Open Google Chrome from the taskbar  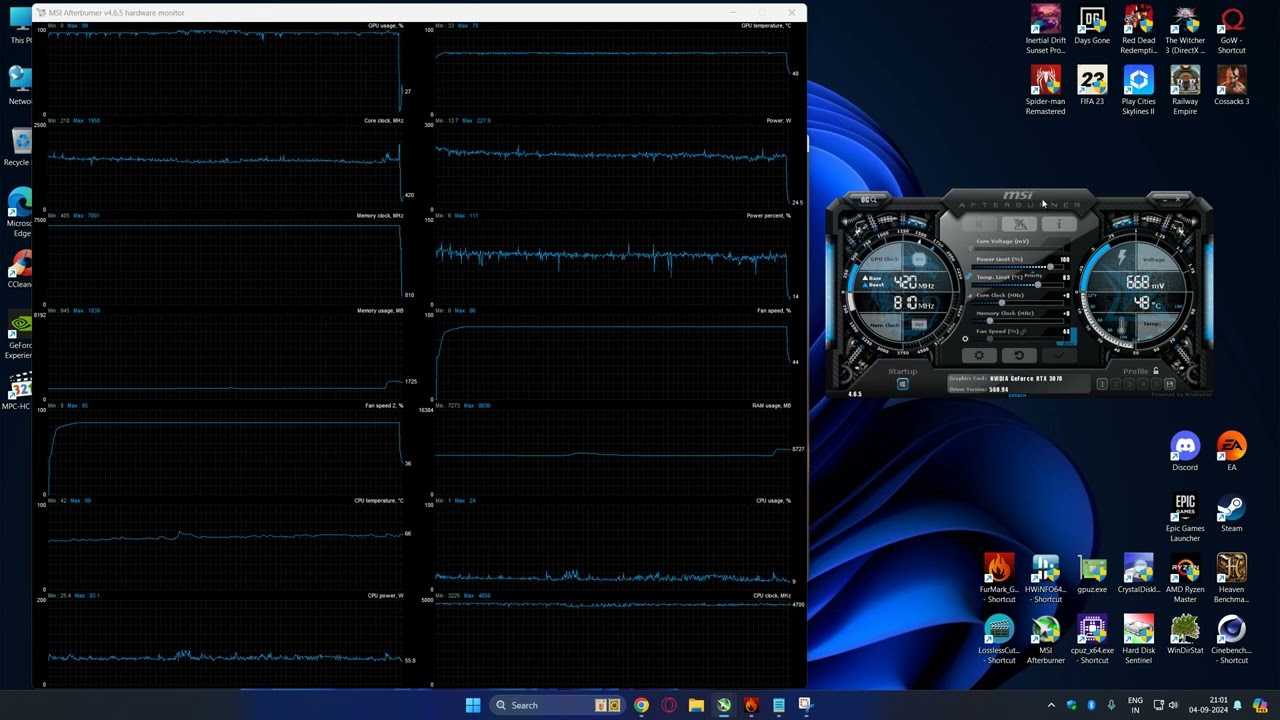641,705
